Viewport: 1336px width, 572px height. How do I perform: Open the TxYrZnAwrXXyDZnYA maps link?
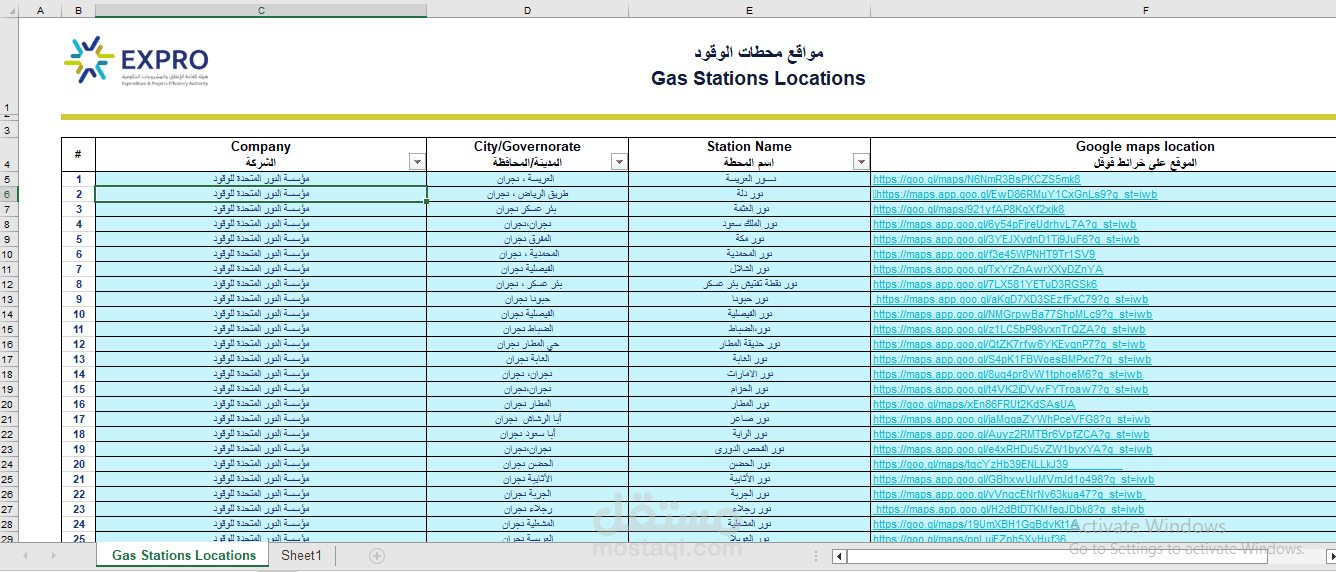pos(988,269)
